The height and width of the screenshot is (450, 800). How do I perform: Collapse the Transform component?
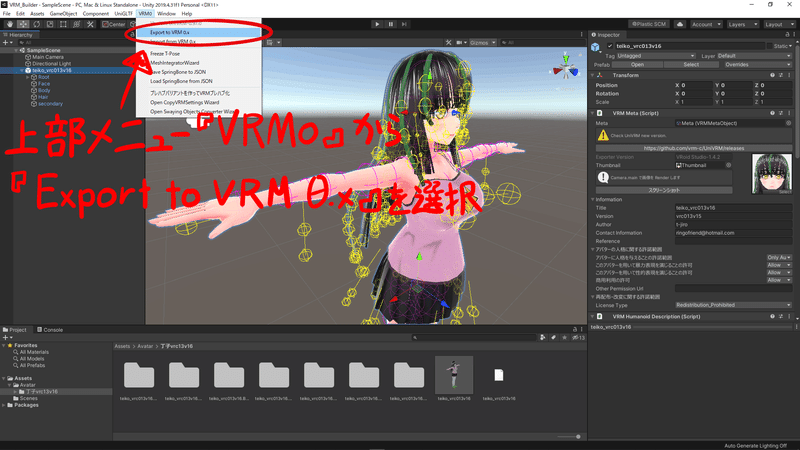[x=593, y=76]
